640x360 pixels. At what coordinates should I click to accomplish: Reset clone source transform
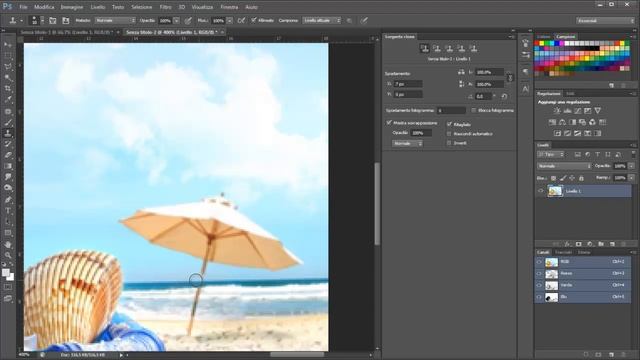(504, 96)
